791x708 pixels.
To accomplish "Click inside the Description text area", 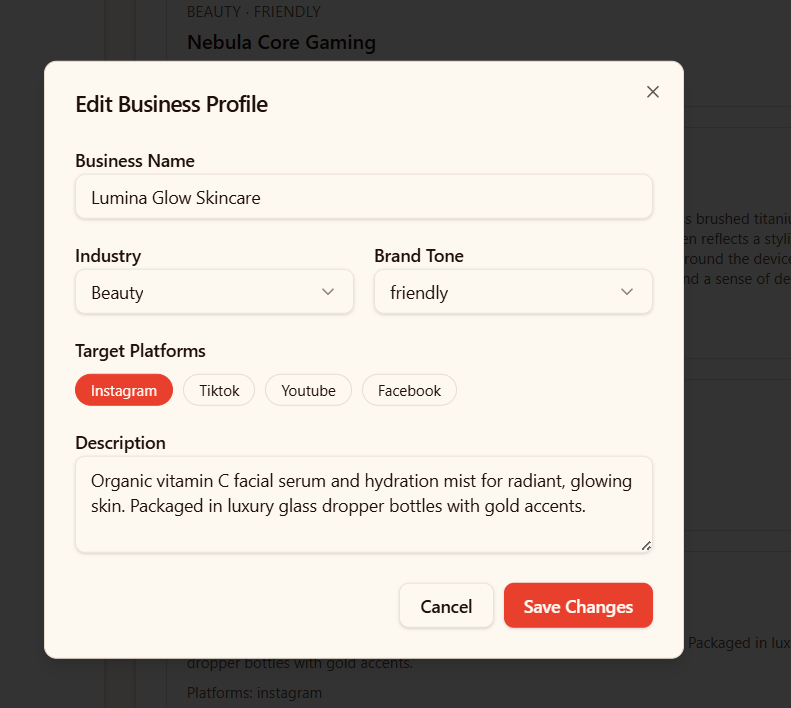I will click(x=364, y=505).
